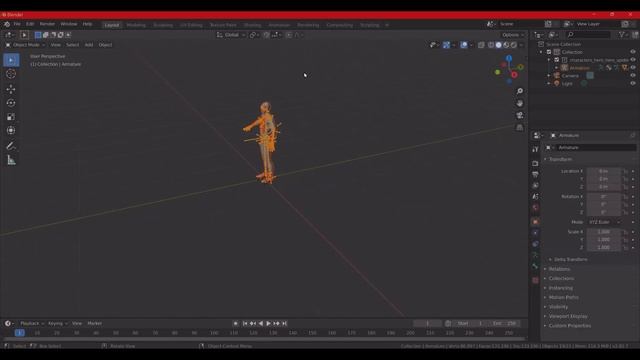This screenshot has height=360, width=640.
Task: Click the pan hand icon in viewport
Action: point(520,103)
